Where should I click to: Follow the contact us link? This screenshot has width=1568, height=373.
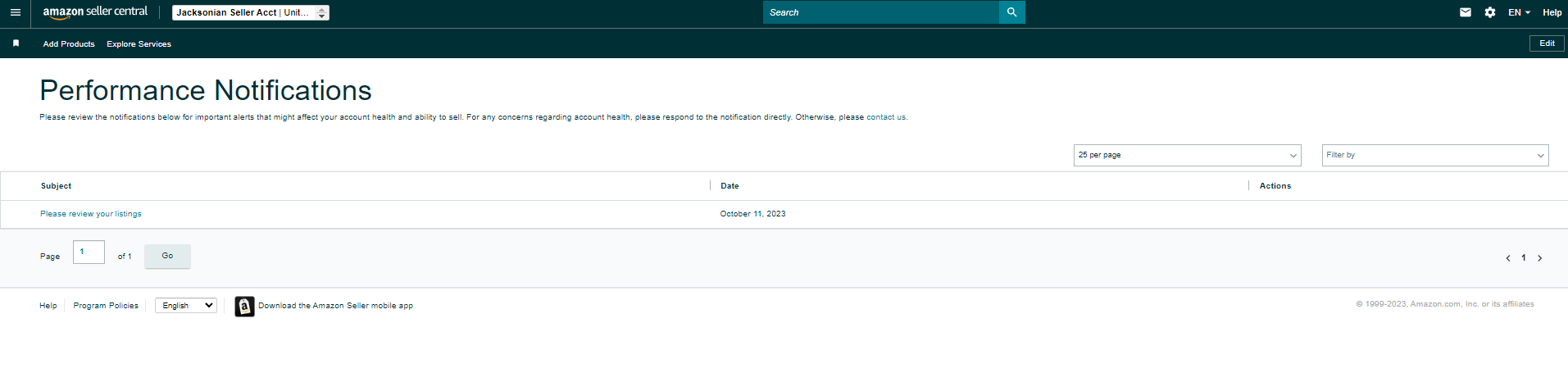click(x=886, y=117)
